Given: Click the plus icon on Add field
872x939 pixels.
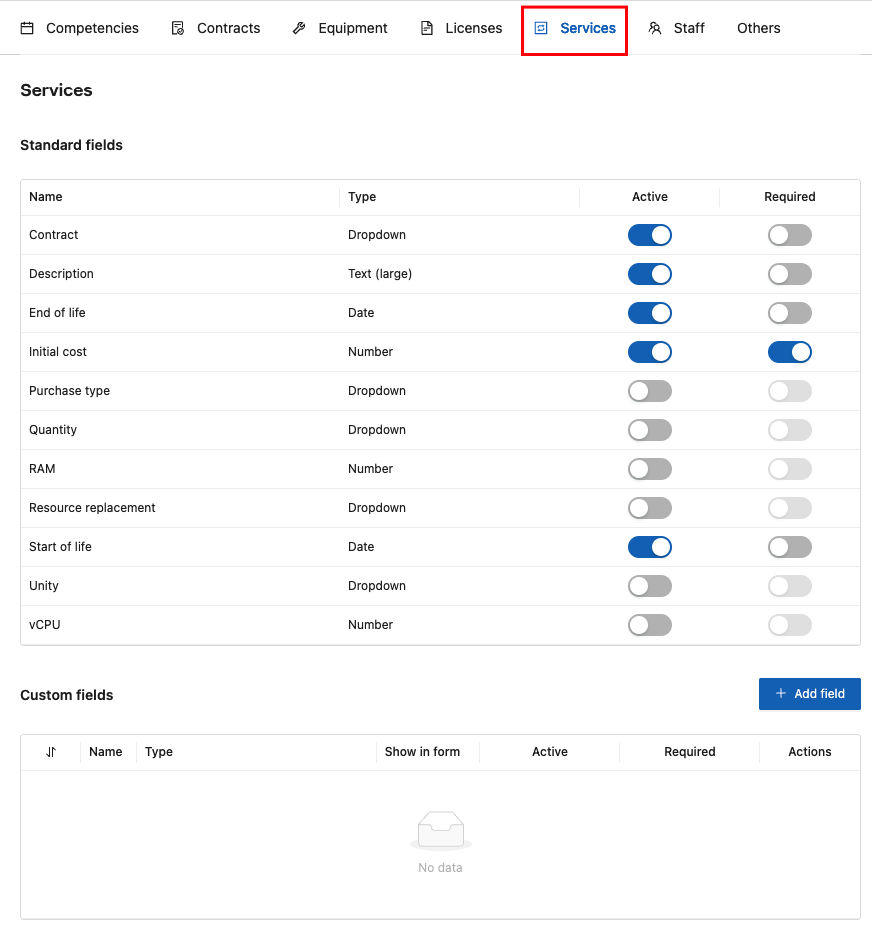Looking at the screenshot, I should pyautogui.click(x=780, y=694).
